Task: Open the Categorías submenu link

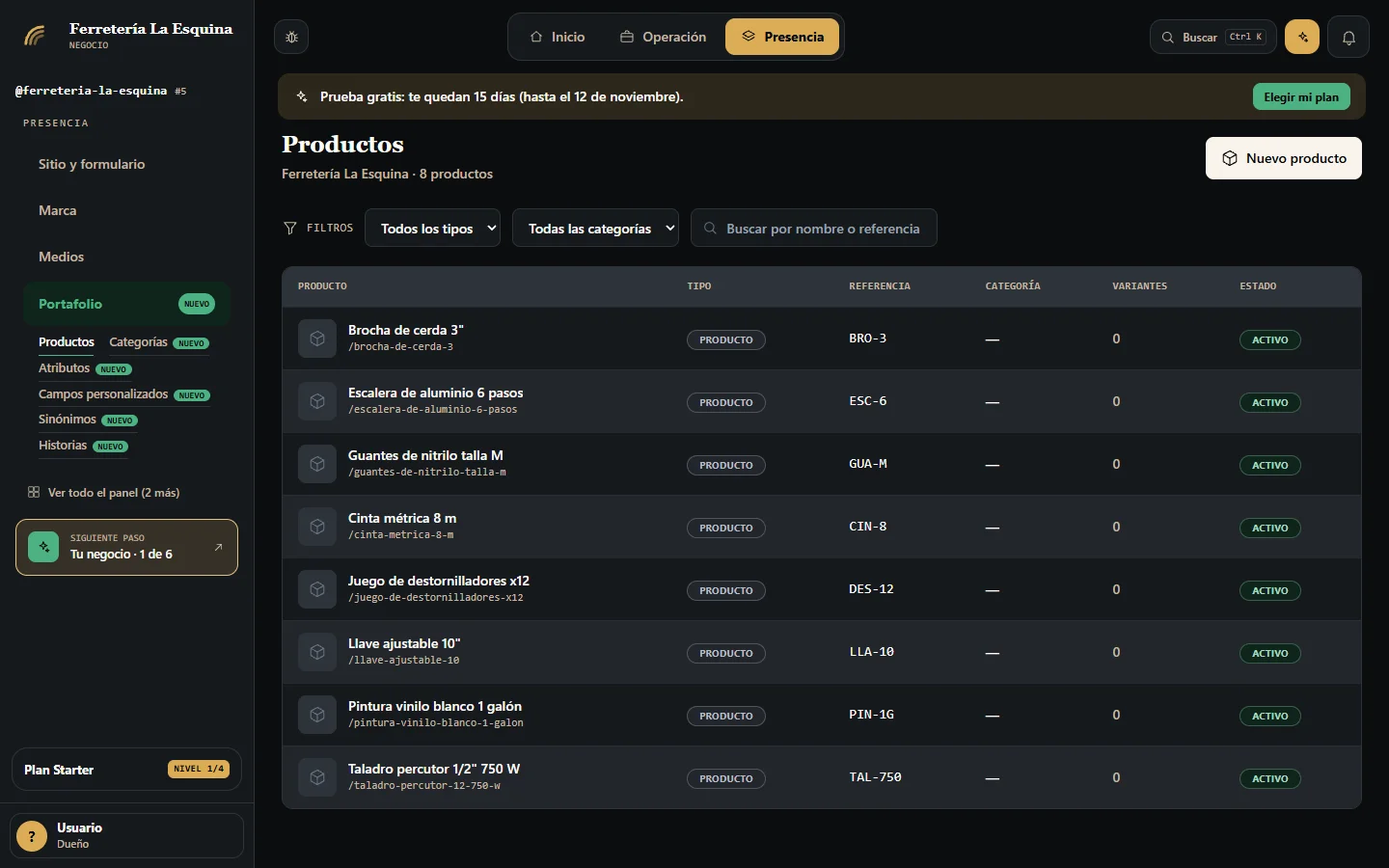Action: (x=159, y=342)
